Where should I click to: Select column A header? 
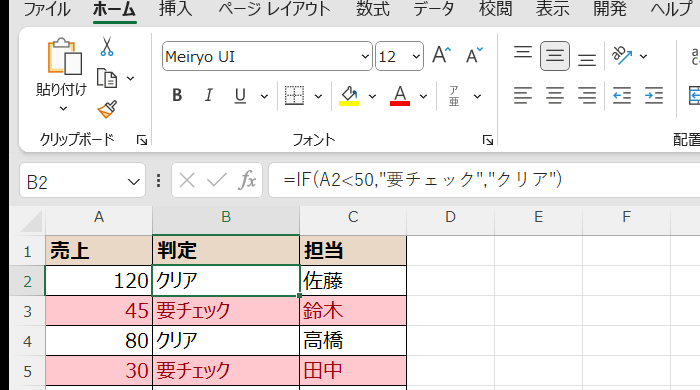99,217
